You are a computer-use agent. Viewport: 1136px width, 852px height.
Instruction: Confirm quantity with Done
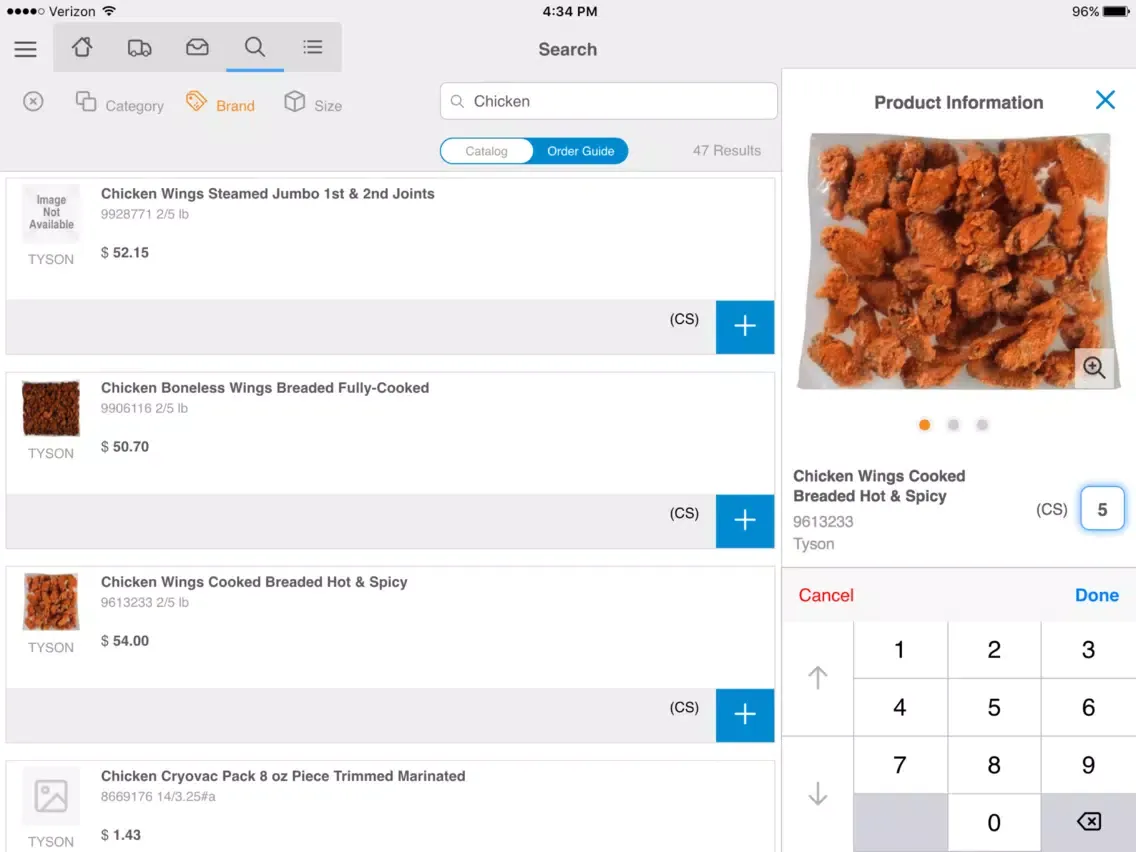(1097, 595)
